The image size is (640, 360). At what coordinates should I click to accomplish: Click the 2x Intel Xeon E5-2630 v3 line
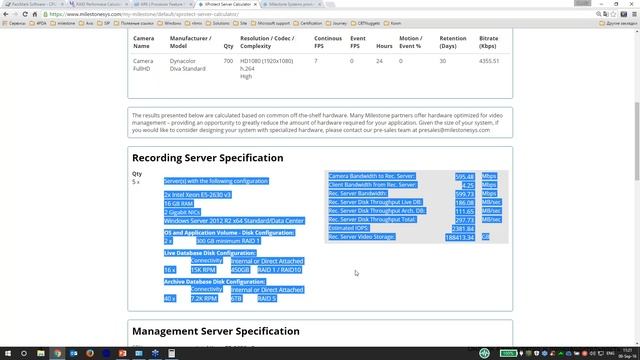(198, 195)
